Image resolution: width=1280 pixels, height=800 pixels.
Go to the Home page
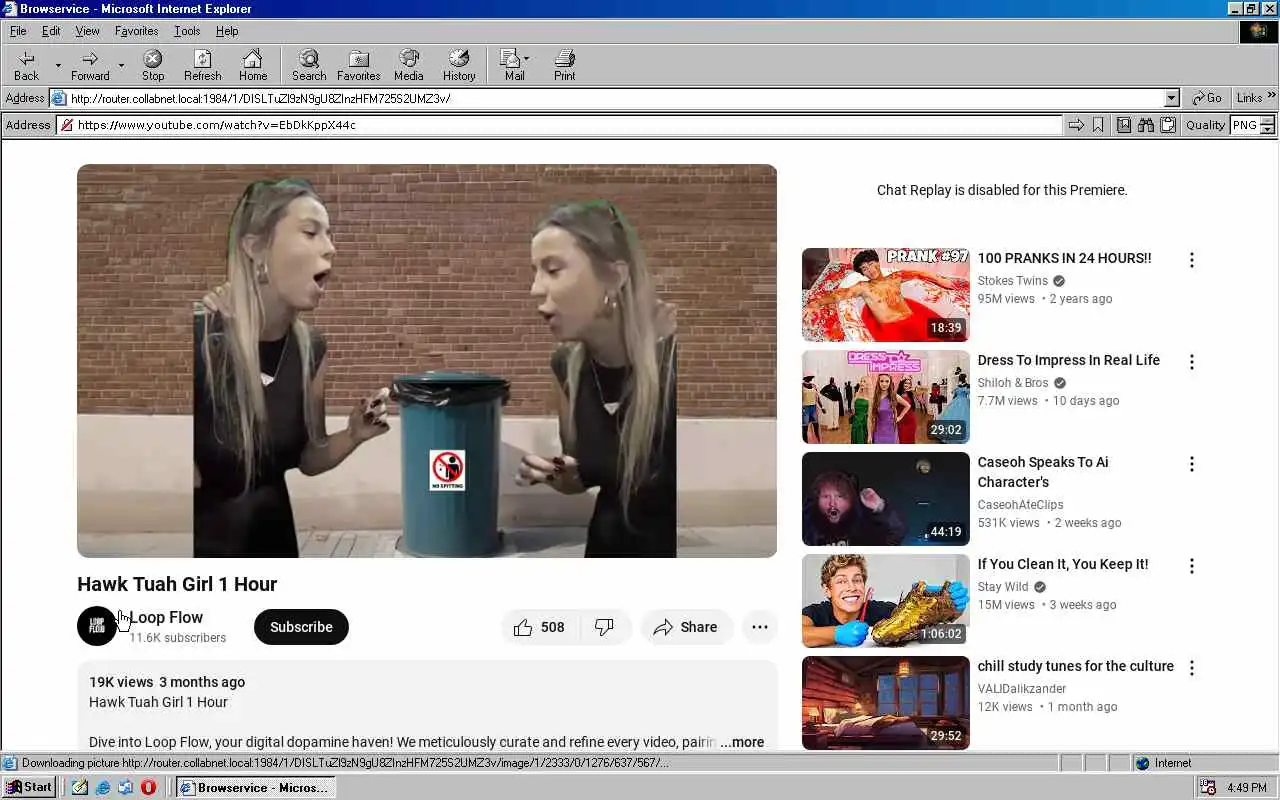(x=253, y=65)
